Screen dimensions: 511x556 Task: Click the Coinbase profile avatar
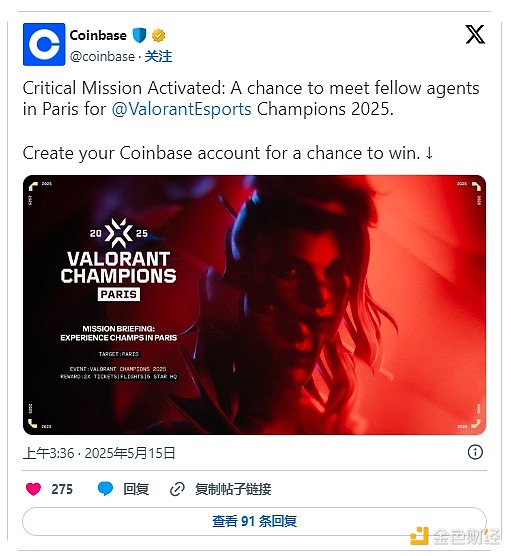point(44,44)
